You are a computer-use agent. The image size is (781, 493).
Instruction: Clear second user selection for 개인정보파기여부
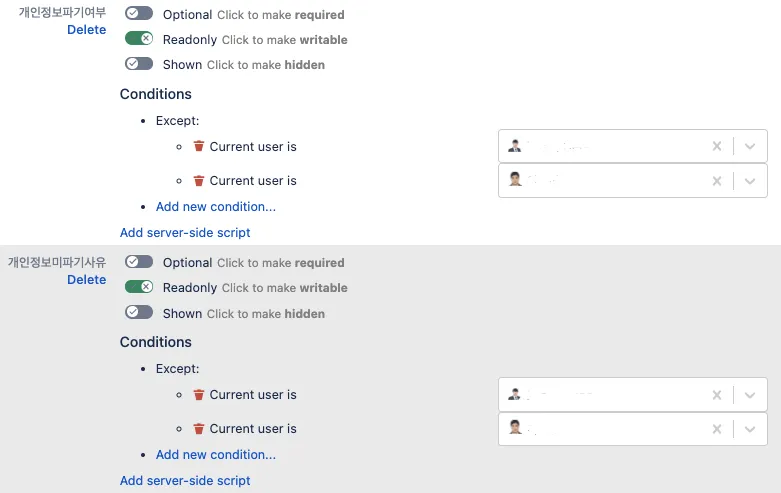(x=716, y=181)
